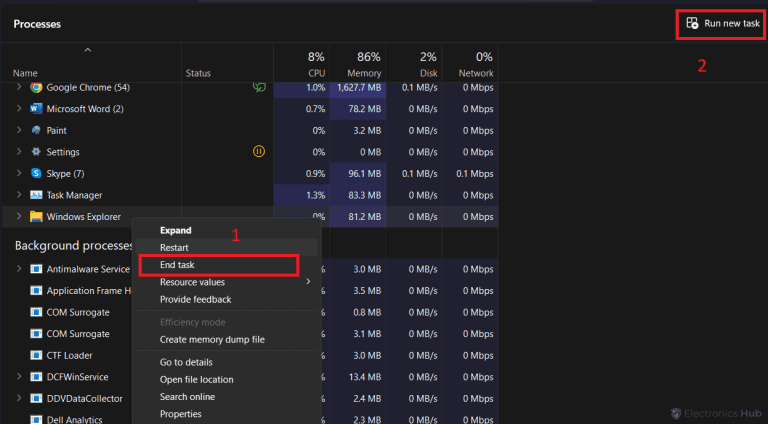Click the Windows Explorer folder icon
This screenshot has height=424, width=768.
pos(36,217)
